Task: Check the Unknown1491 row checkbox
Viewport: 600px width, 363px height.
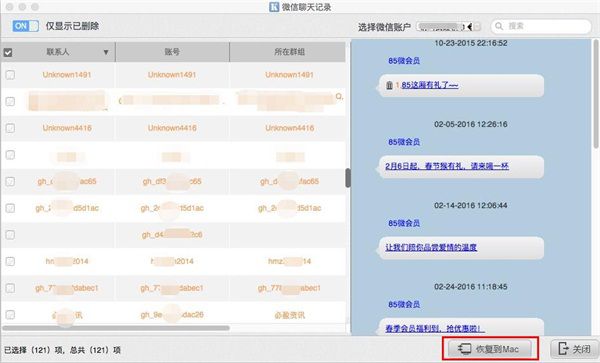Action: coord(10,75)
